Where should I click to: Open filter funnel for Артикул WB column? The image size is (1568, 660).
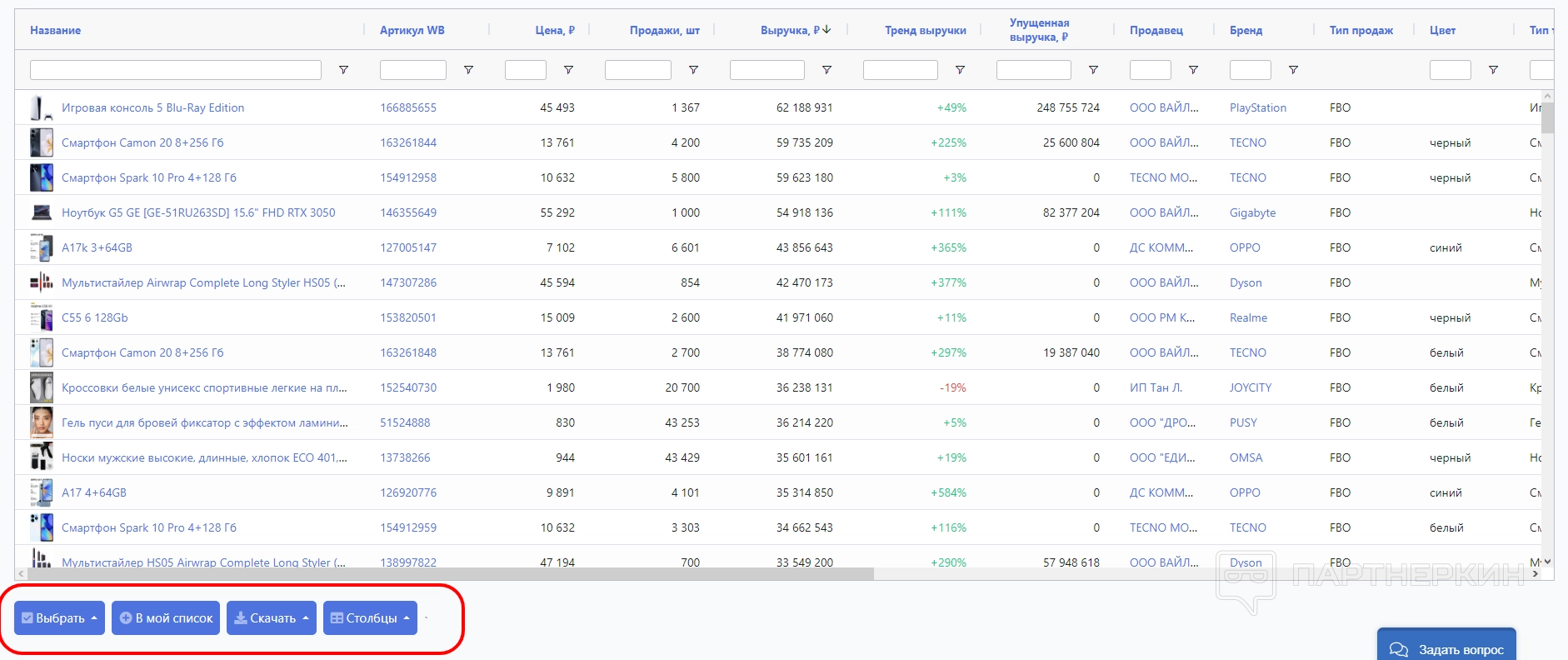468,70
